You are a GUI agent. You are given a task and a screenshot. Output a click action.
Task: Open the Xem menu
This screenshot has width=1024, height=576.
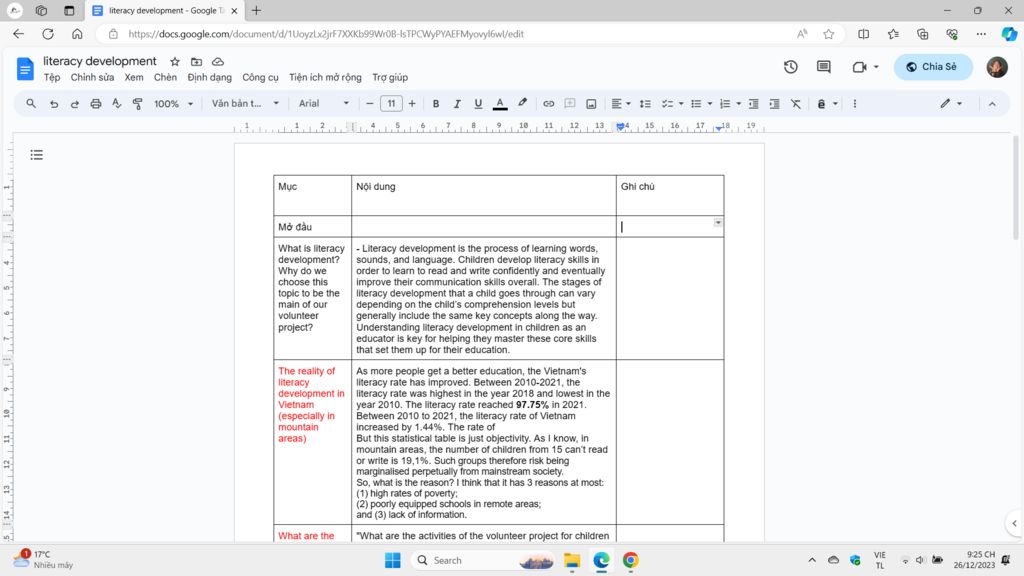pos(134,77)
